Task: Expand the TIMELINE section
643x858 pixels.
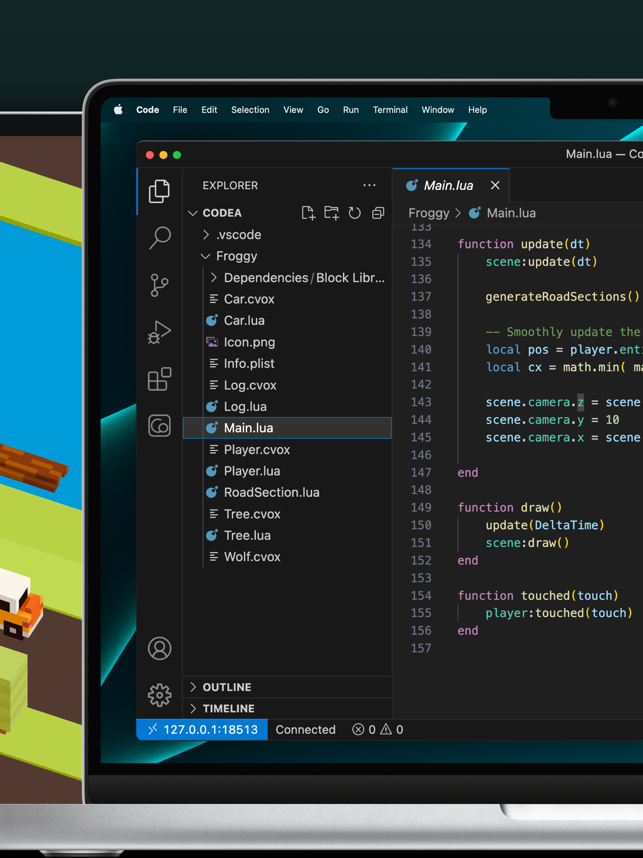Action: (x=228, y=708)
